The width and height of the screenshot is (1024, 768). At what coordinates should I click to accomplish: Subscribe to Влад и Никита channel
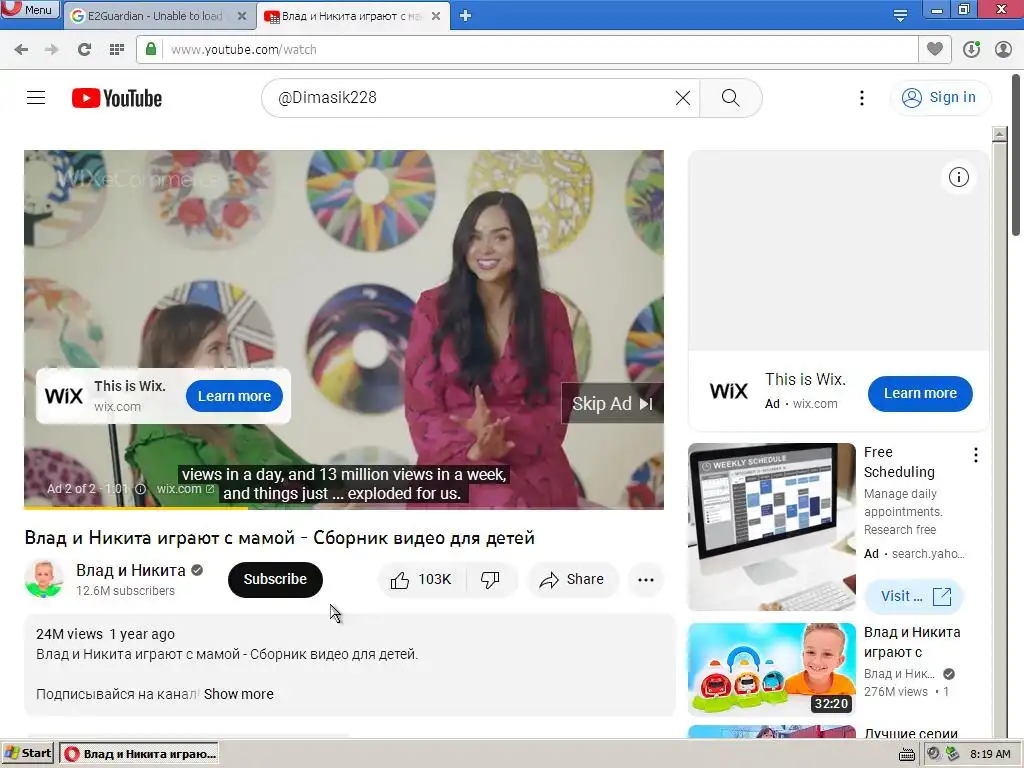pos(275,579)
